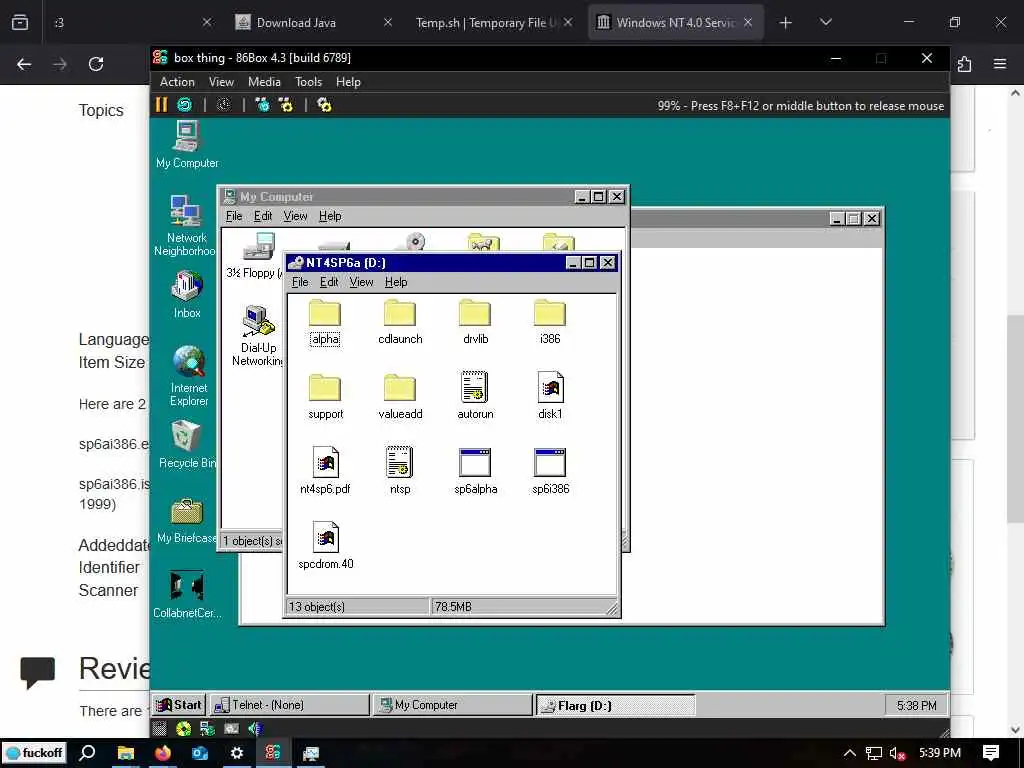Image resolution: width=1024 pixels, height=768 pixels.
Task: Click the 86Box hard reset icon
Action: (185, 104)
